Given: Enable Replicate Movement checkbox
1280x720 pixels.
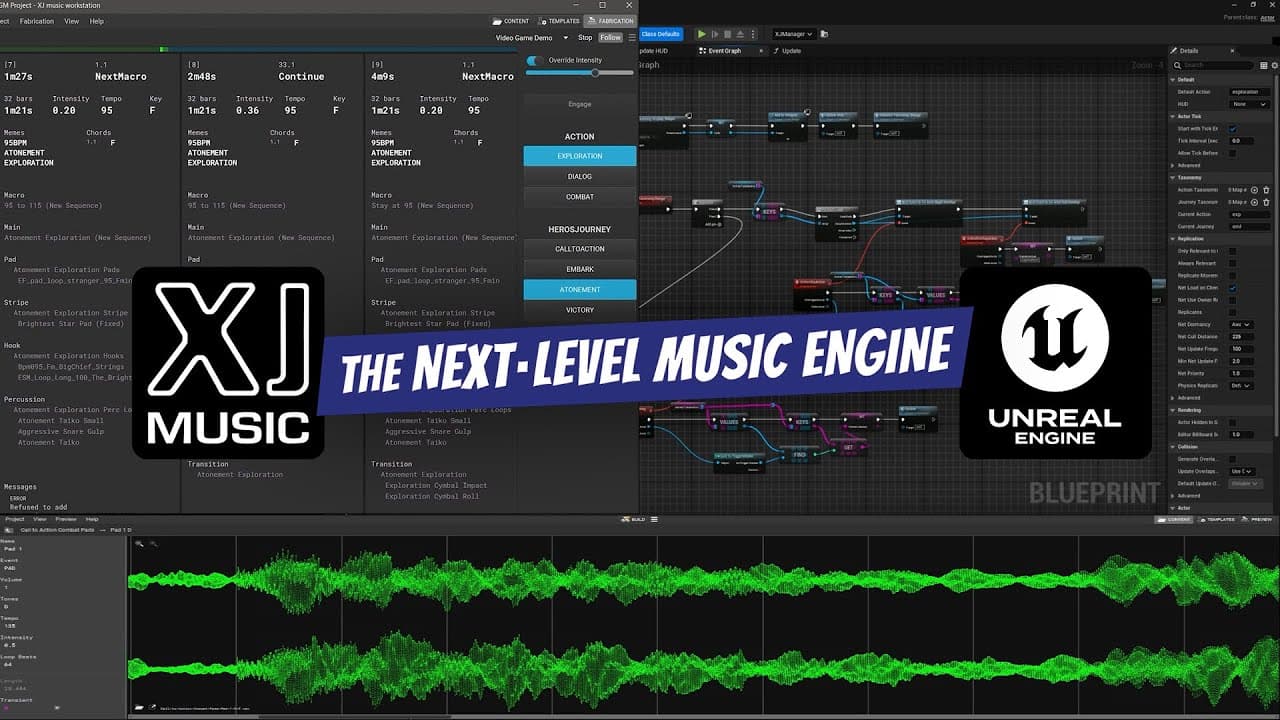Looking at the screenshot, I should tap(1233, 276).
